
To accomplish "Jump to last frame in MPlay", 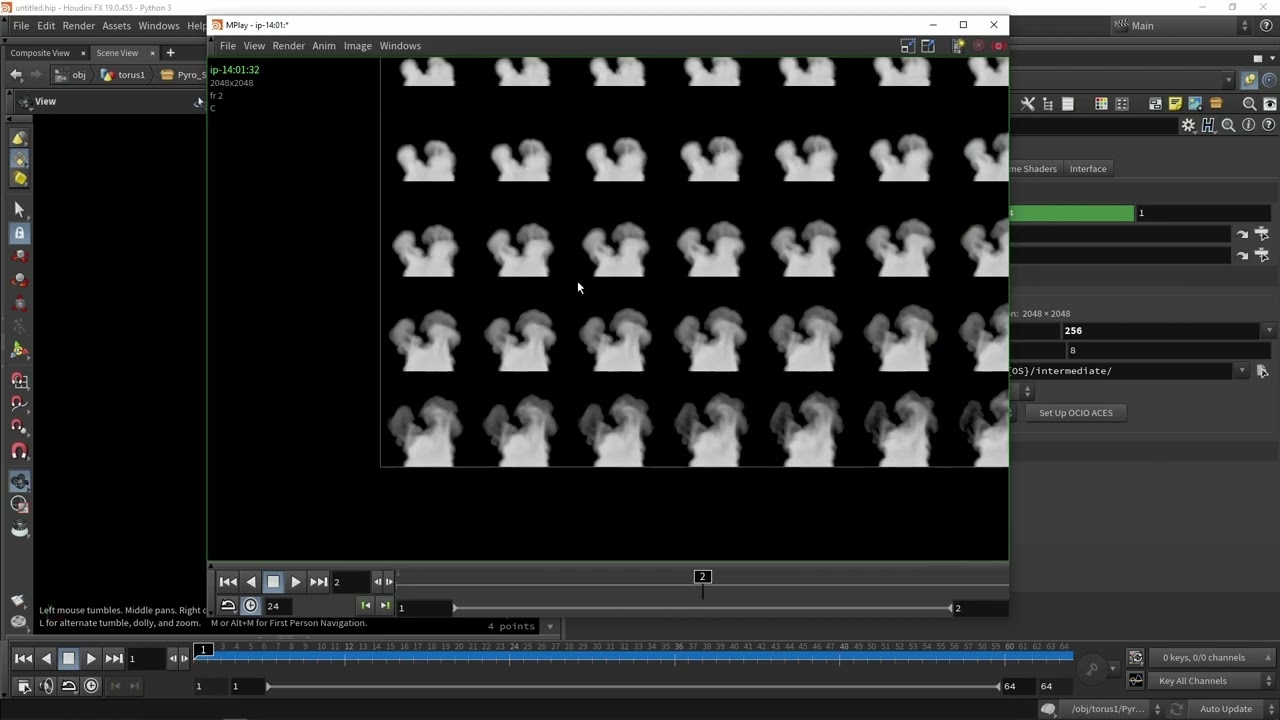I will click(318, 582).
